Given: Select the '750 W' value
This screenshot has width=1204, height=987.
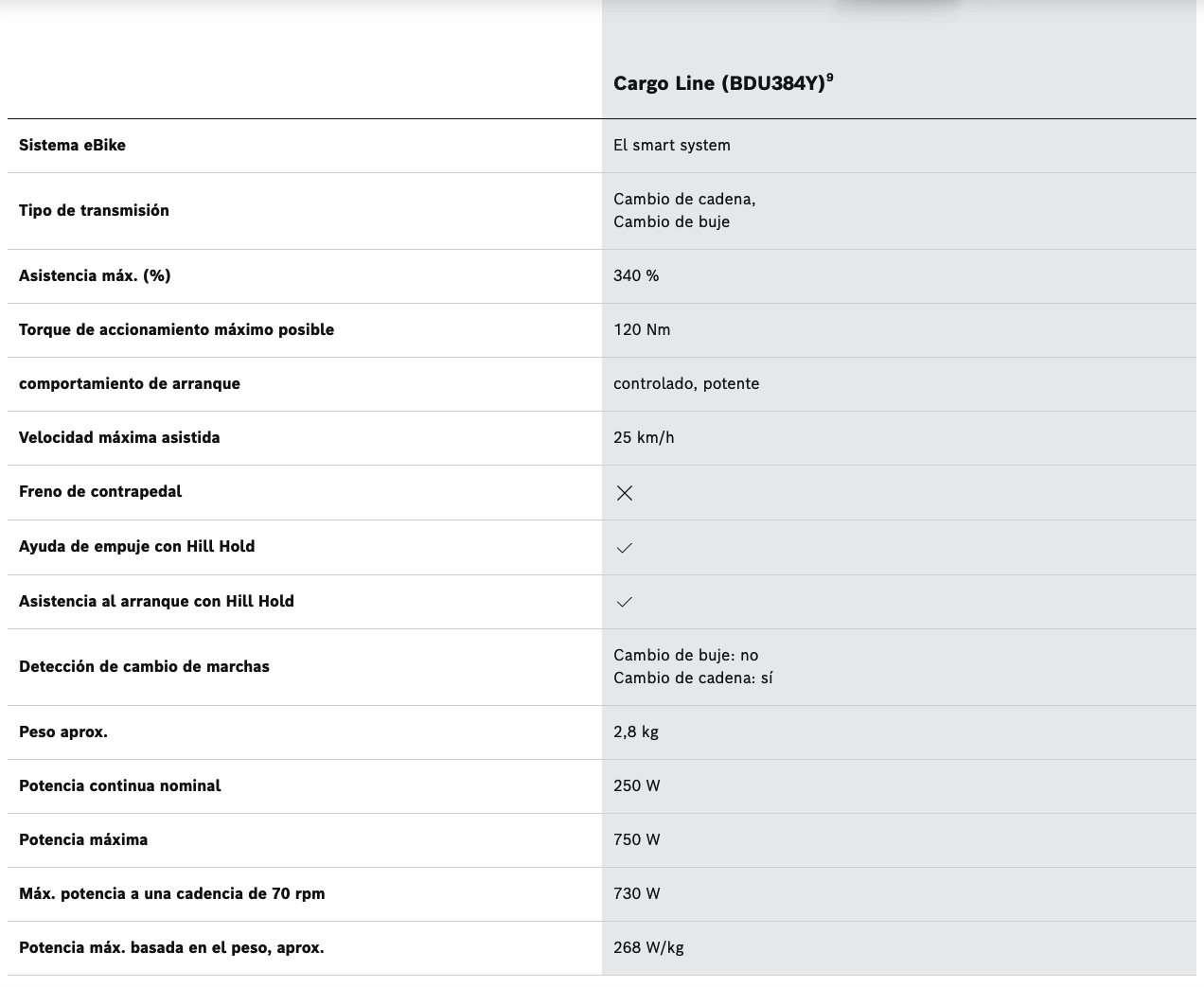Looking at the screenshot, I should [x=637, y=839].
